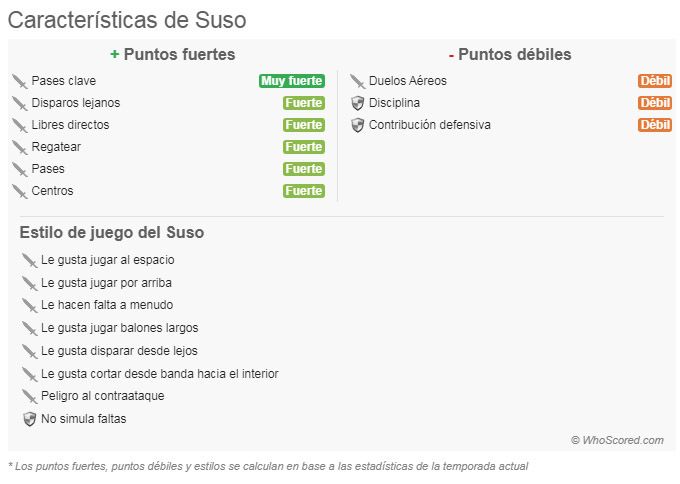This screenshot has width=680, height=484.
Task: Click the Características de Suso title
Action: pos(127,20)
